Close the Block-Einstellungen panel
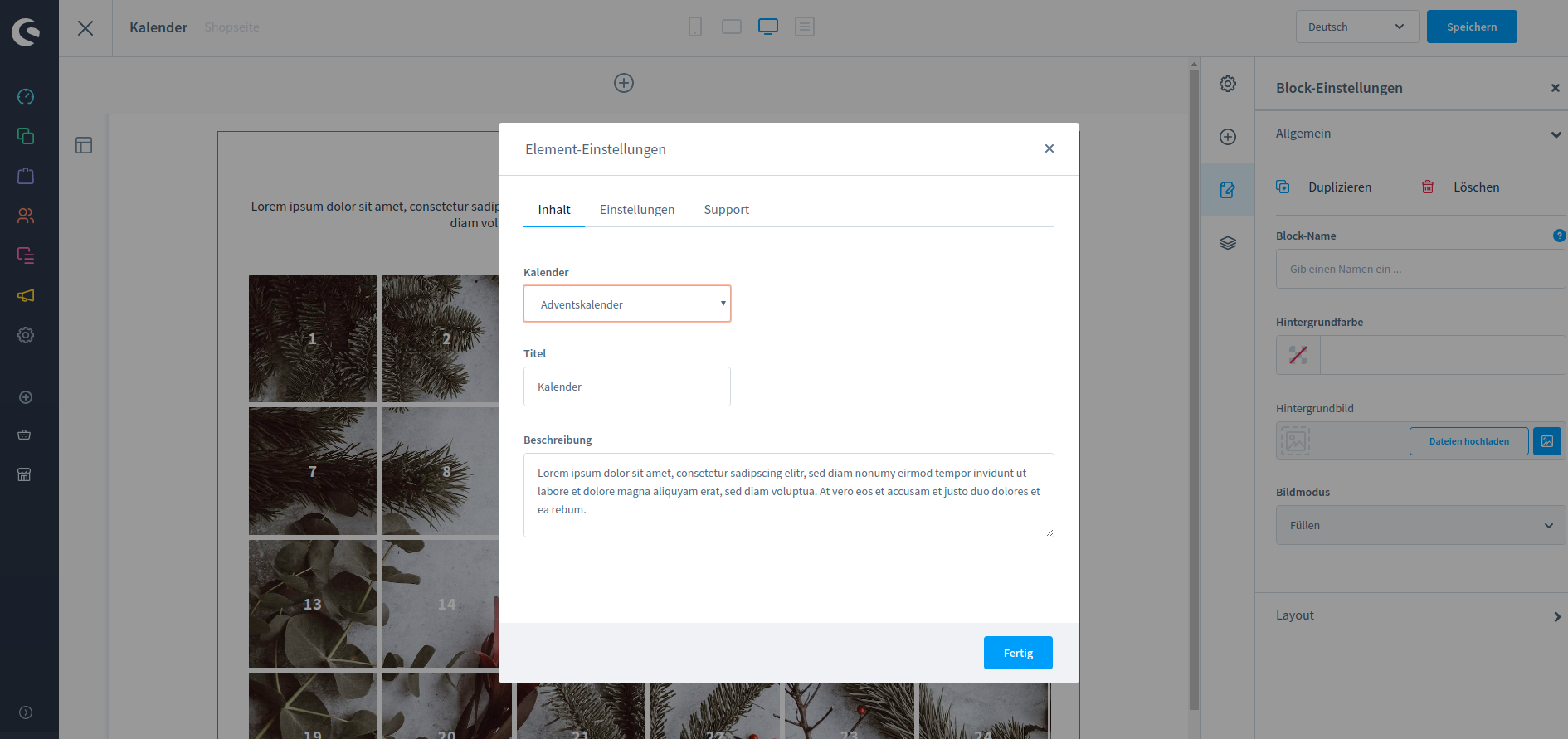 [x=1556, y=88]
